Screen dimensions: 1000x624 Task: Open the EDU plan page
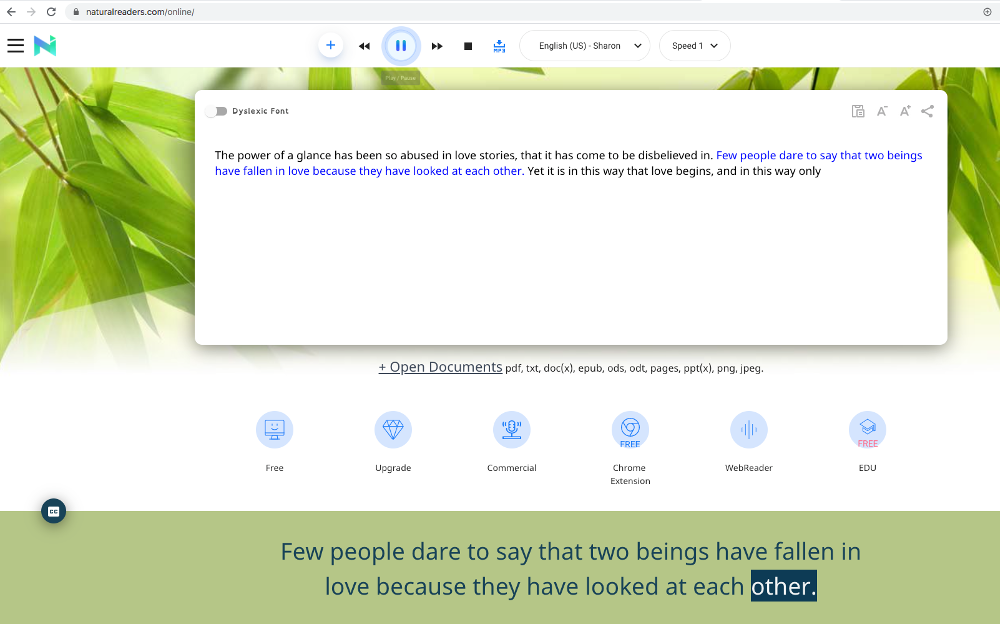pos(867,429)
